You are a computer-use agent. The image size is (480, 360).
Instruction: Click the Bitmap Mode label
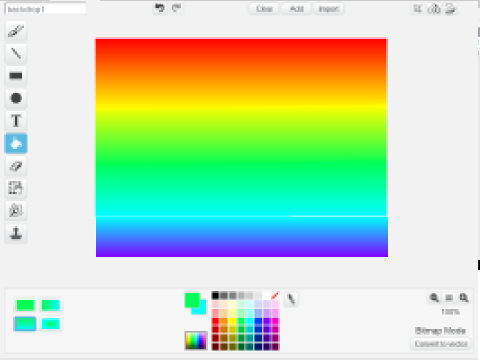point(440,330)
